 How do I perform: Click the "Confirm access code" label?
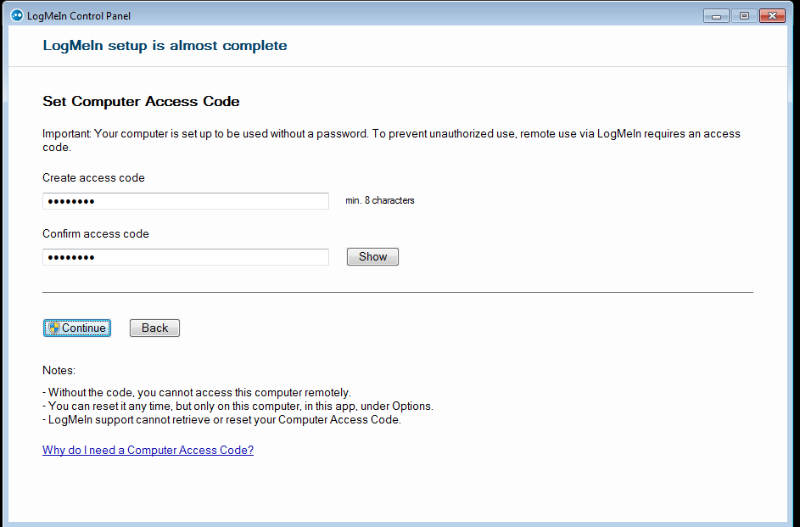click(x=95, y=234)
